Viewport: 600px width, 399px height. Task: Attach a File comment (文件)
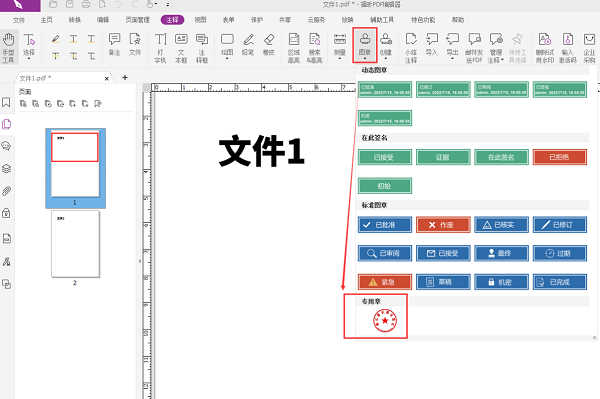(x=135, y=45)
